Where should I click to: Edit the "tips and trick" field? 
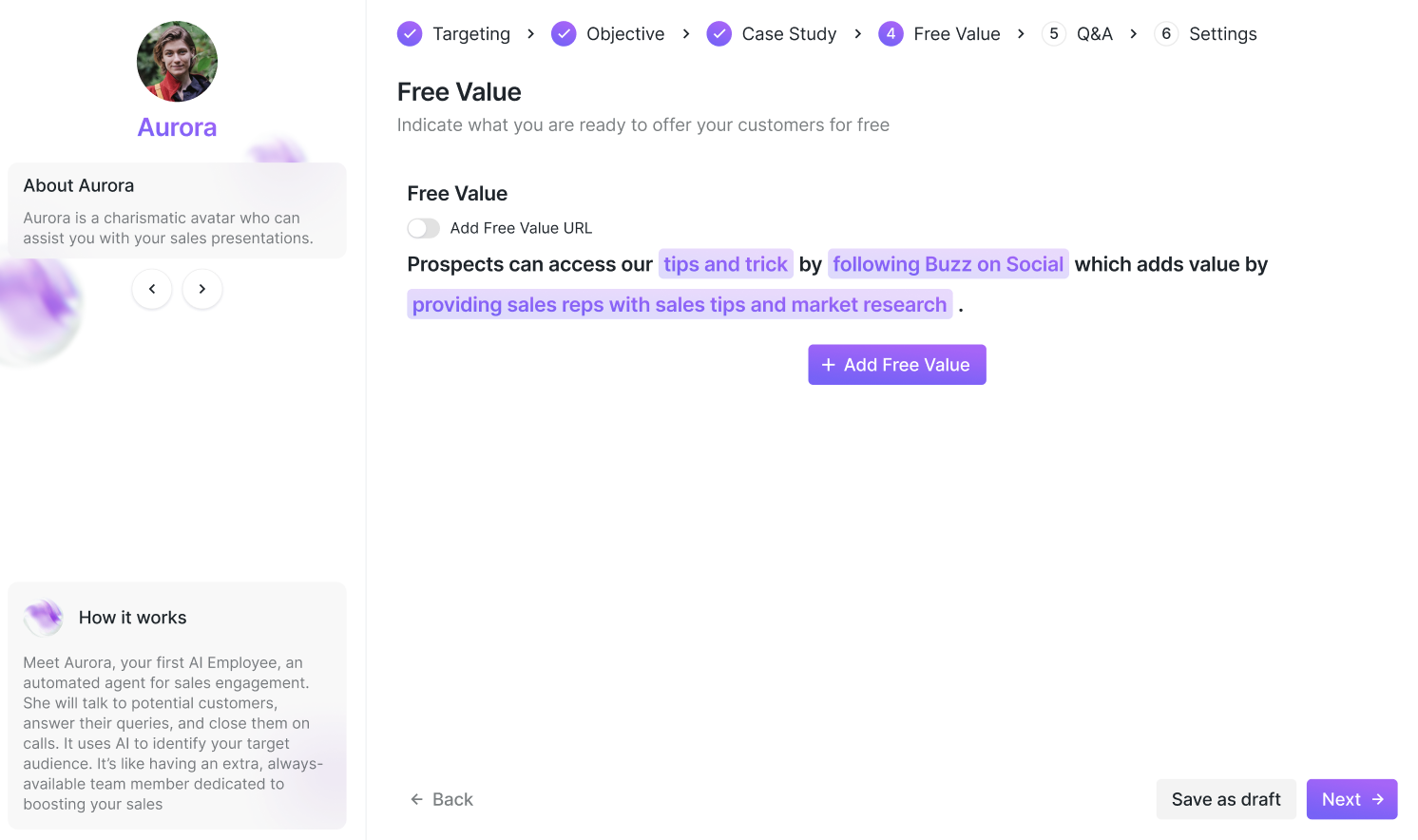[726, 264]
